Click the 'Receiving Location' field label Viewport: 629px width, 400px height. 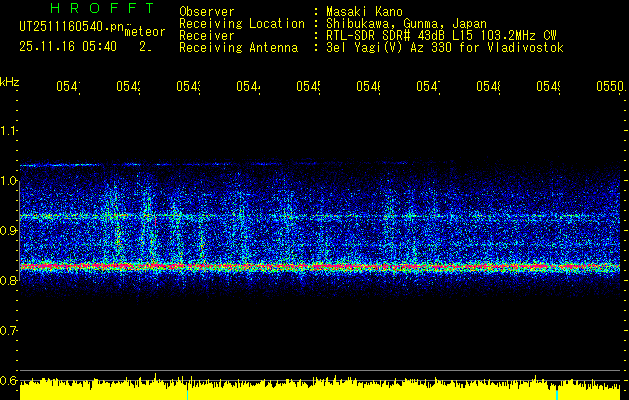241,24
